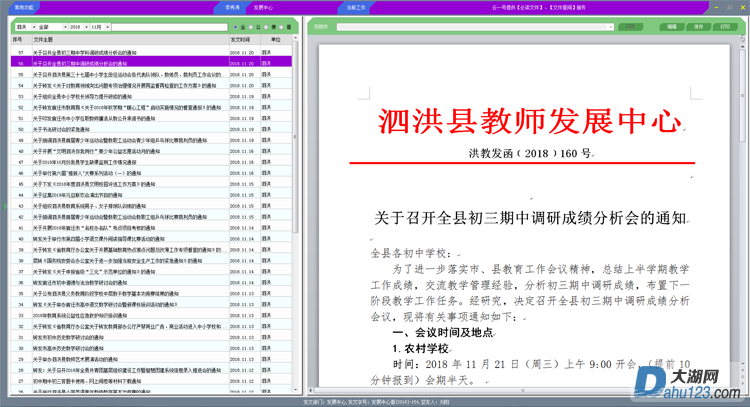This screenshot has width=750, height=407.
Task: Select file row number 45
Action: pos(151,184)
